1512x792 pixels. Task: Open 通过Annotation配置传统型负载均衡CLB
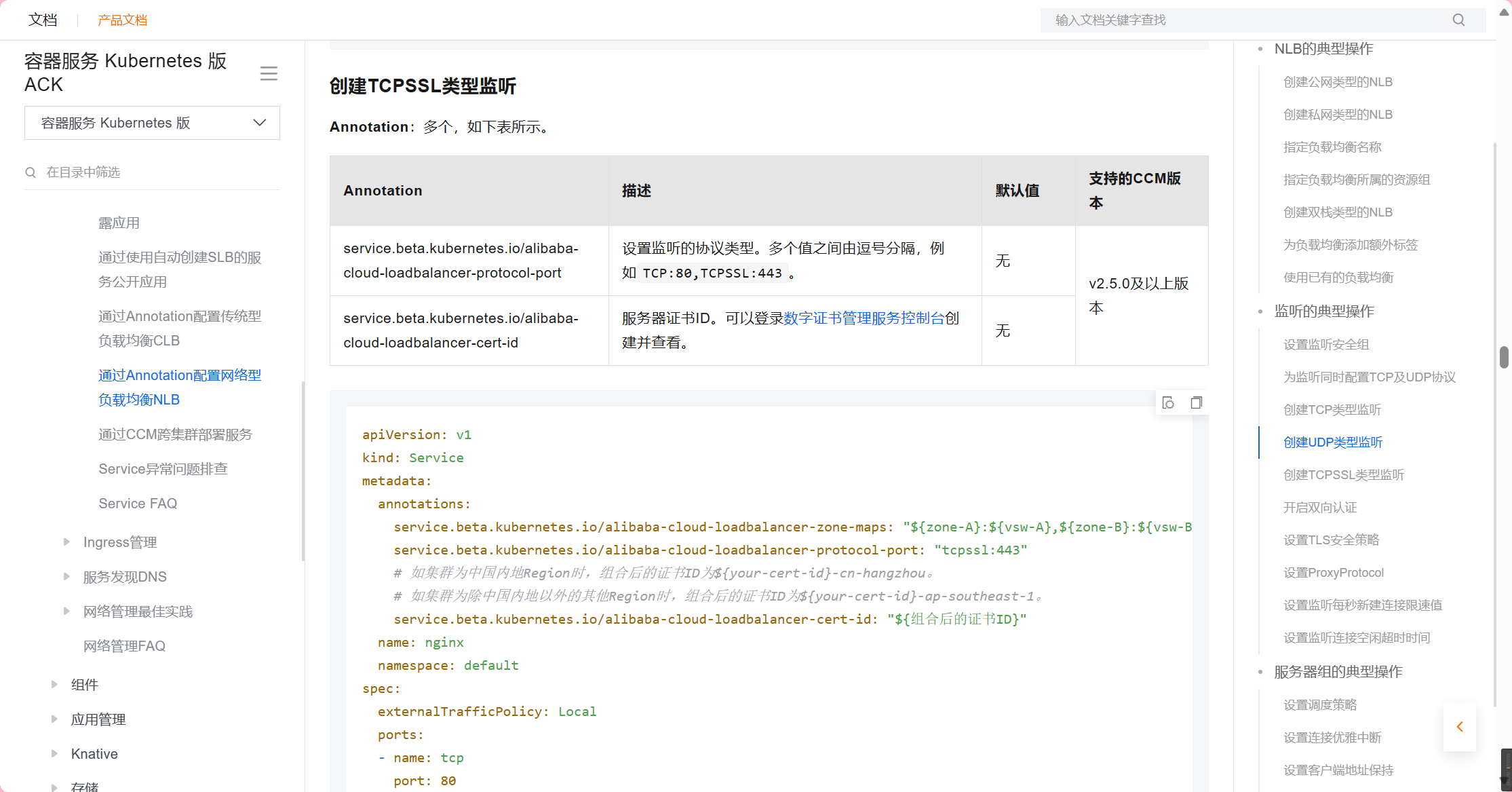pos(180,328)
